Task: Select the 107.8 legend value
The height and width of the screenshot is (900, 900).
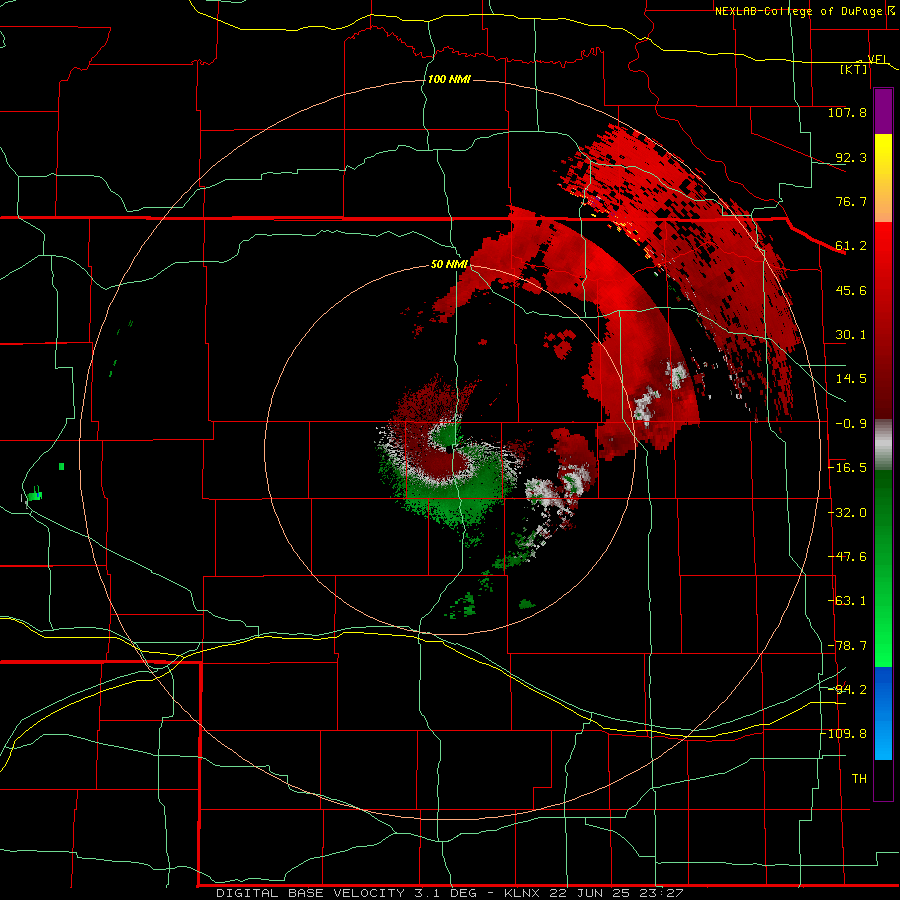Action: click(x=847, y=112)
